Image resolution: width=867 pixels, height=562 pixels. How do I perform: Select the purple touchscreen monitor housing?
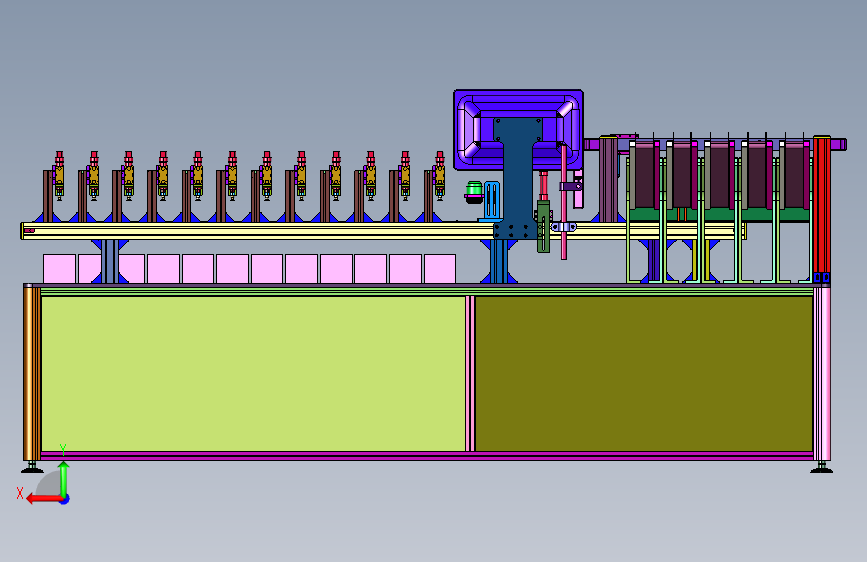click(518, 129)
